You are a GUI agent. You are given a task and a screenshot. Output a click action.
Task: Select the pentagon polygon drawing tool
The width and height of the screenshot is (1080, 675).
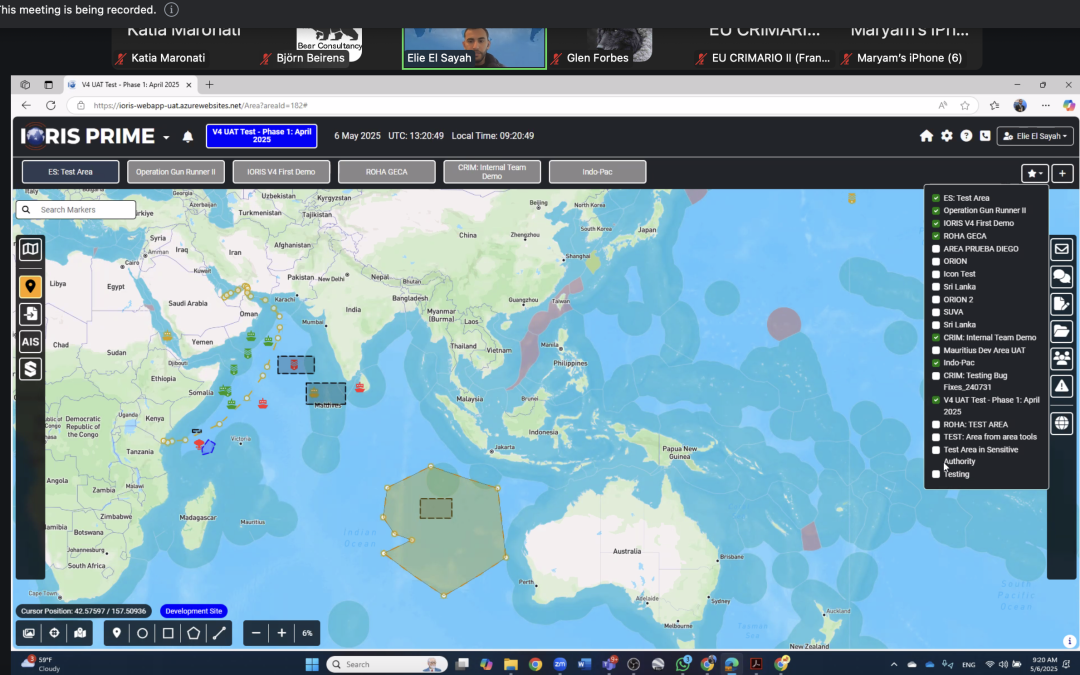click(194, 633)
